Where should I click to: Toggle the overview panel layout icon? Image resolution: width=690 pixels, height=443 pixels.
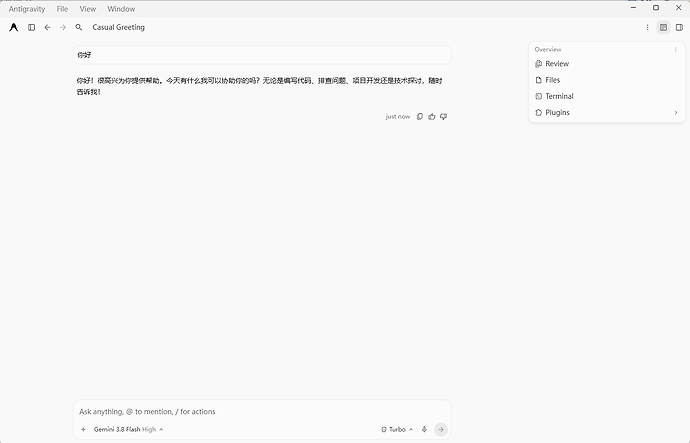(x=663, y=27)
